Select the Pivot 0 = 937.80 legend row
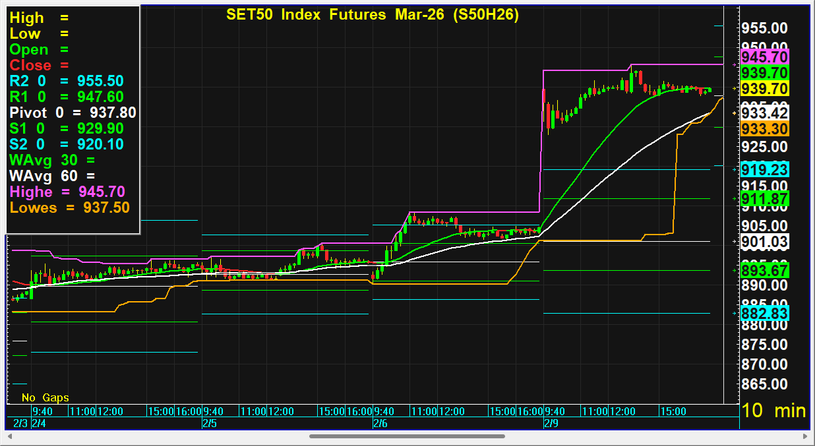815x446 pixels. coord(71,113)
